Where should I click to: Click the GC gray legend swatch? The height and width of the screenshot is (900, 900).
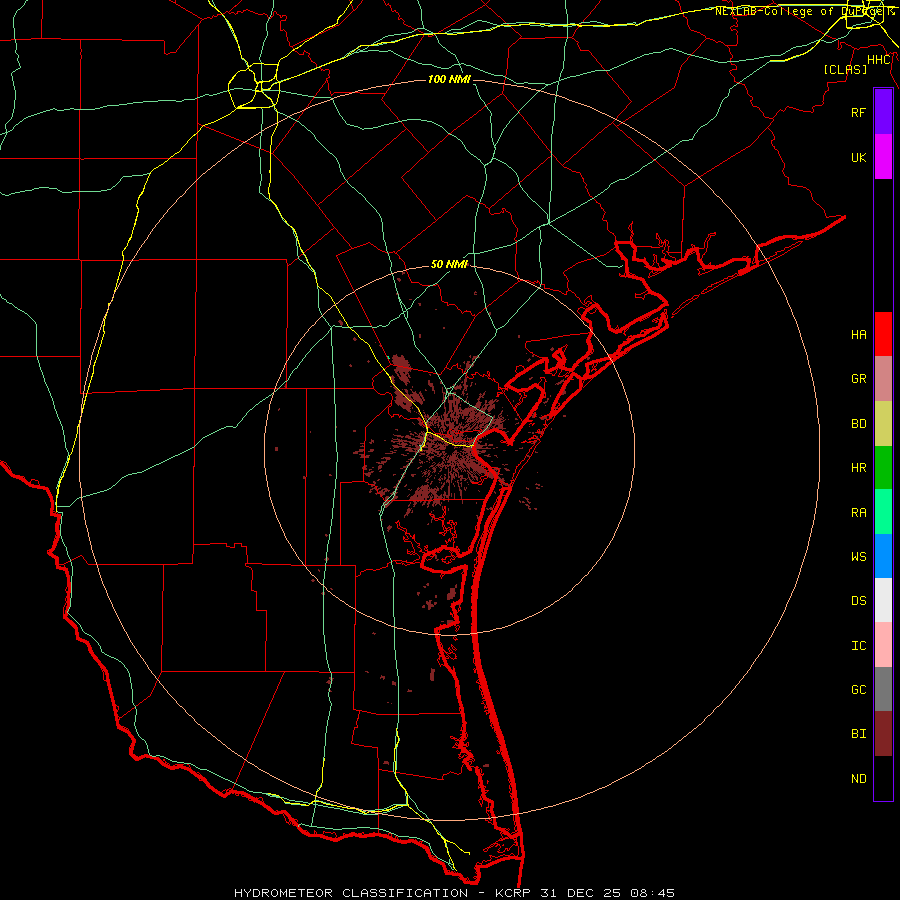point(883,689)
